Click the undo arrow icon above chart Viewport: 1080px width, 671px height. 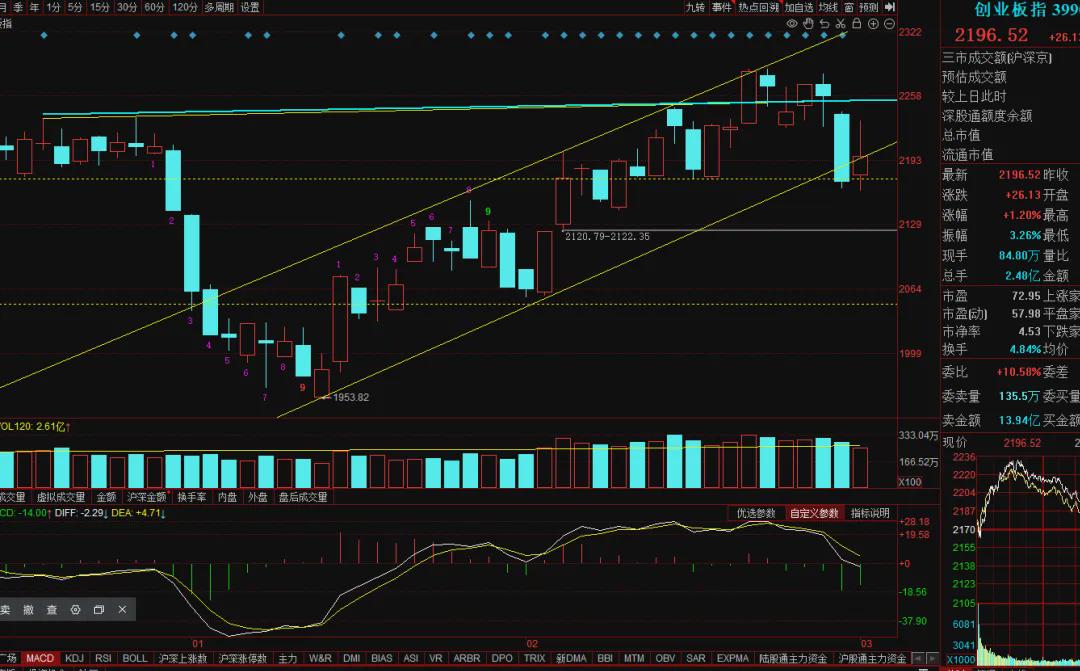click(824, 24)
